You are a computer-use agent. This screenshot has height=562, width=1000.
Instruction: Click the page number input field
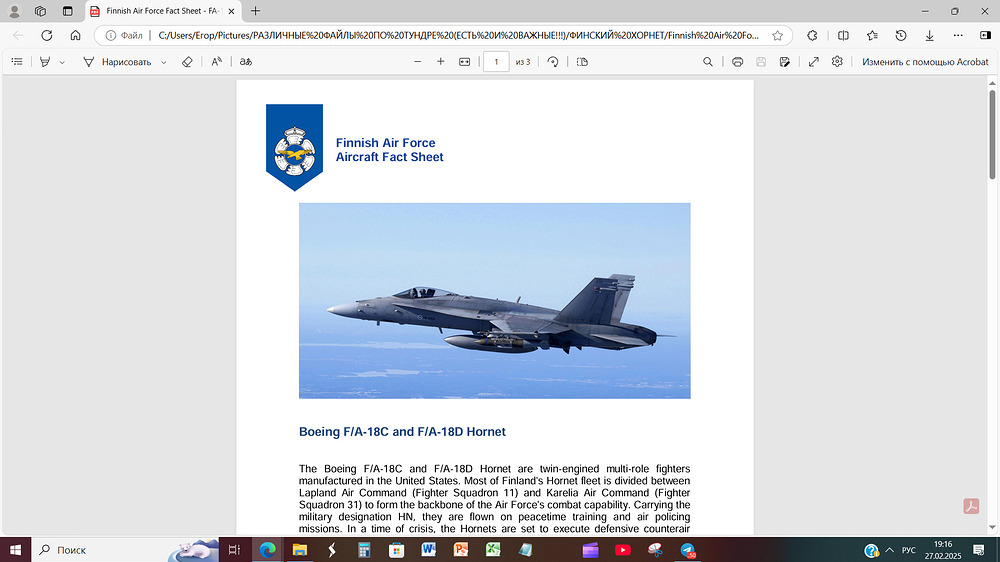(x=495, y=62)
